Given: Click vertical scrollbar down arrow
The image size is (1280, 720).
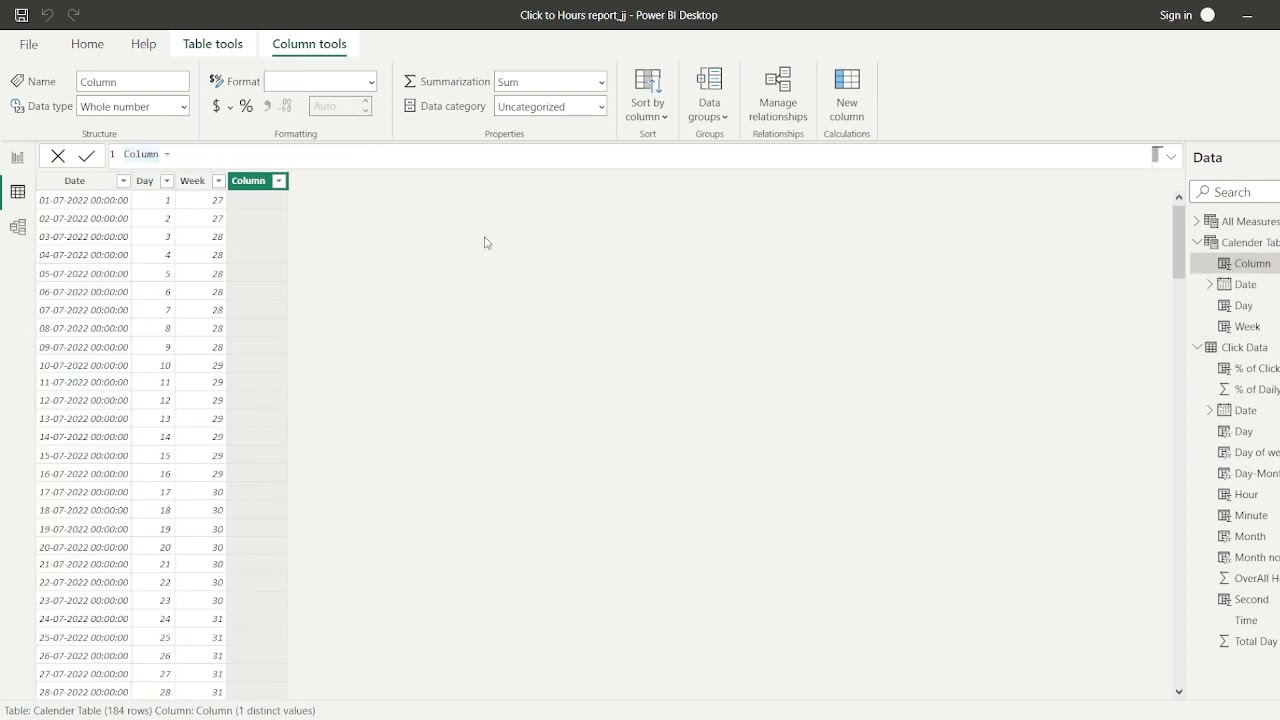Looking at the screenshot, I should (x=1178, y=691).
